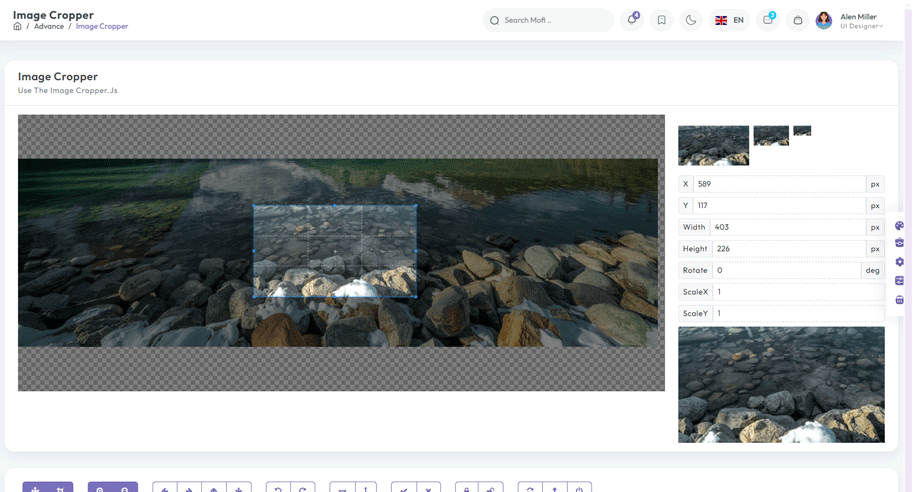
Task: Click the Rotate degrees input field
Action: (x=785, y=270)
